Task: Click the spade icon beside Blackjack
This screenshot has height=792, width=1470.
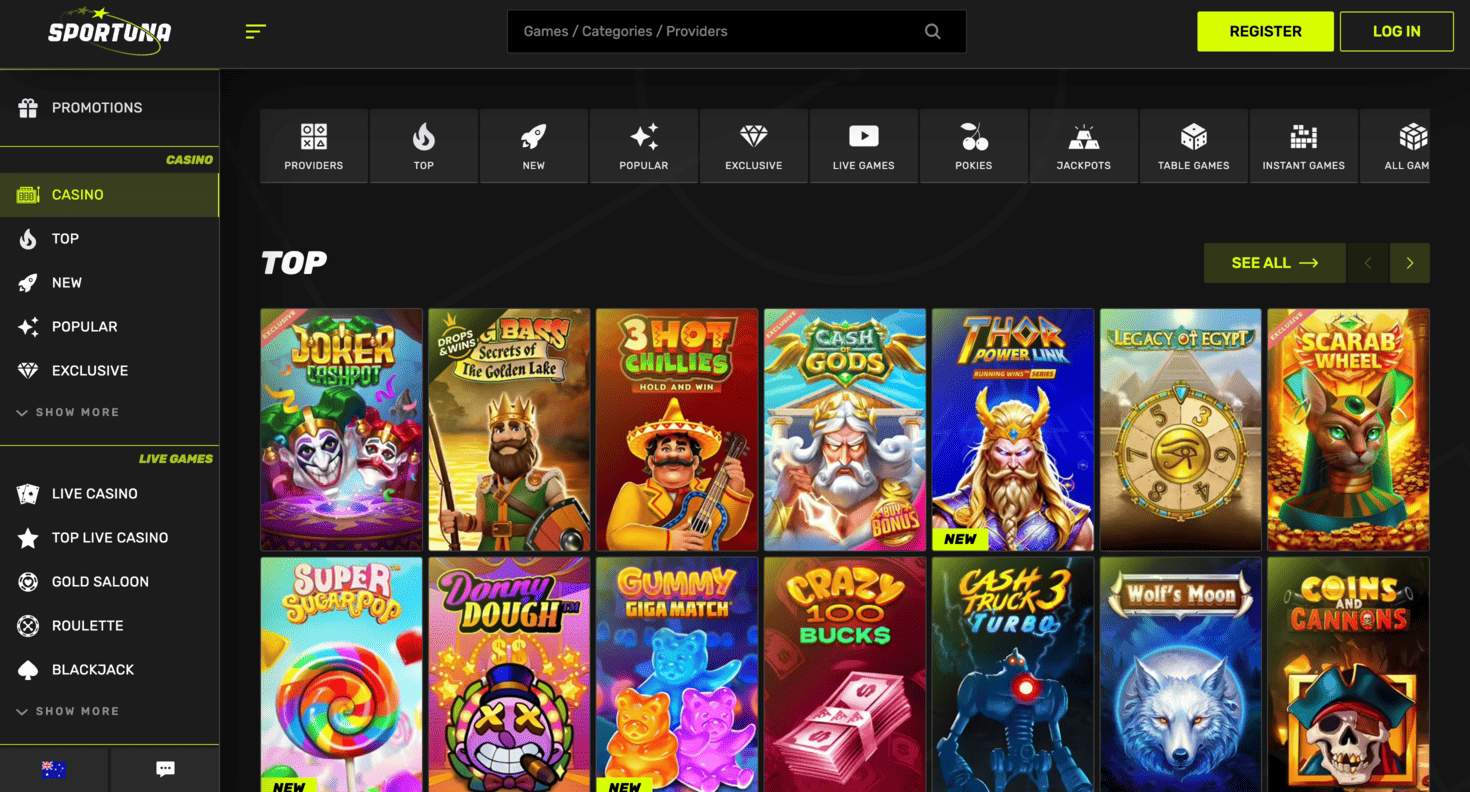Action: 28,670
